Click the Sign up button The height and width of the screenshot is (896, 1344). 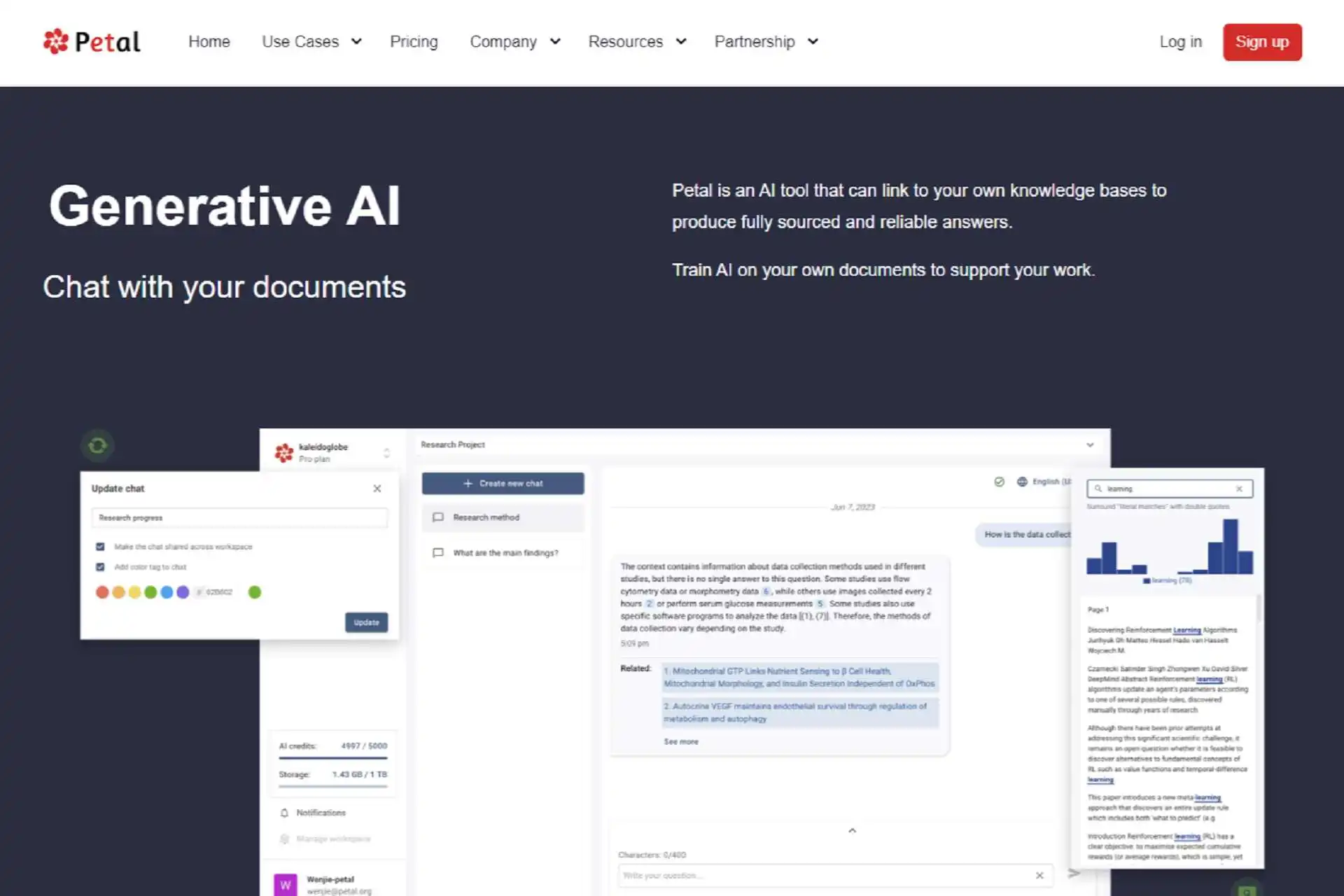click(1262, 41)
